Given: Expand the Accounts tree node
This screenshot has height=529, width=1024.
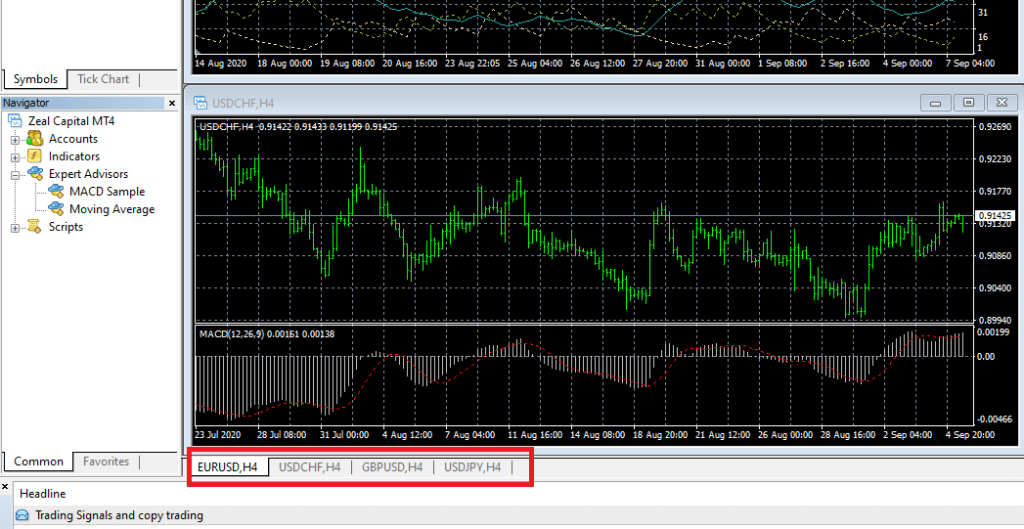Looking at the screenshot, I should pyautogui.click(x=15, y=140).
